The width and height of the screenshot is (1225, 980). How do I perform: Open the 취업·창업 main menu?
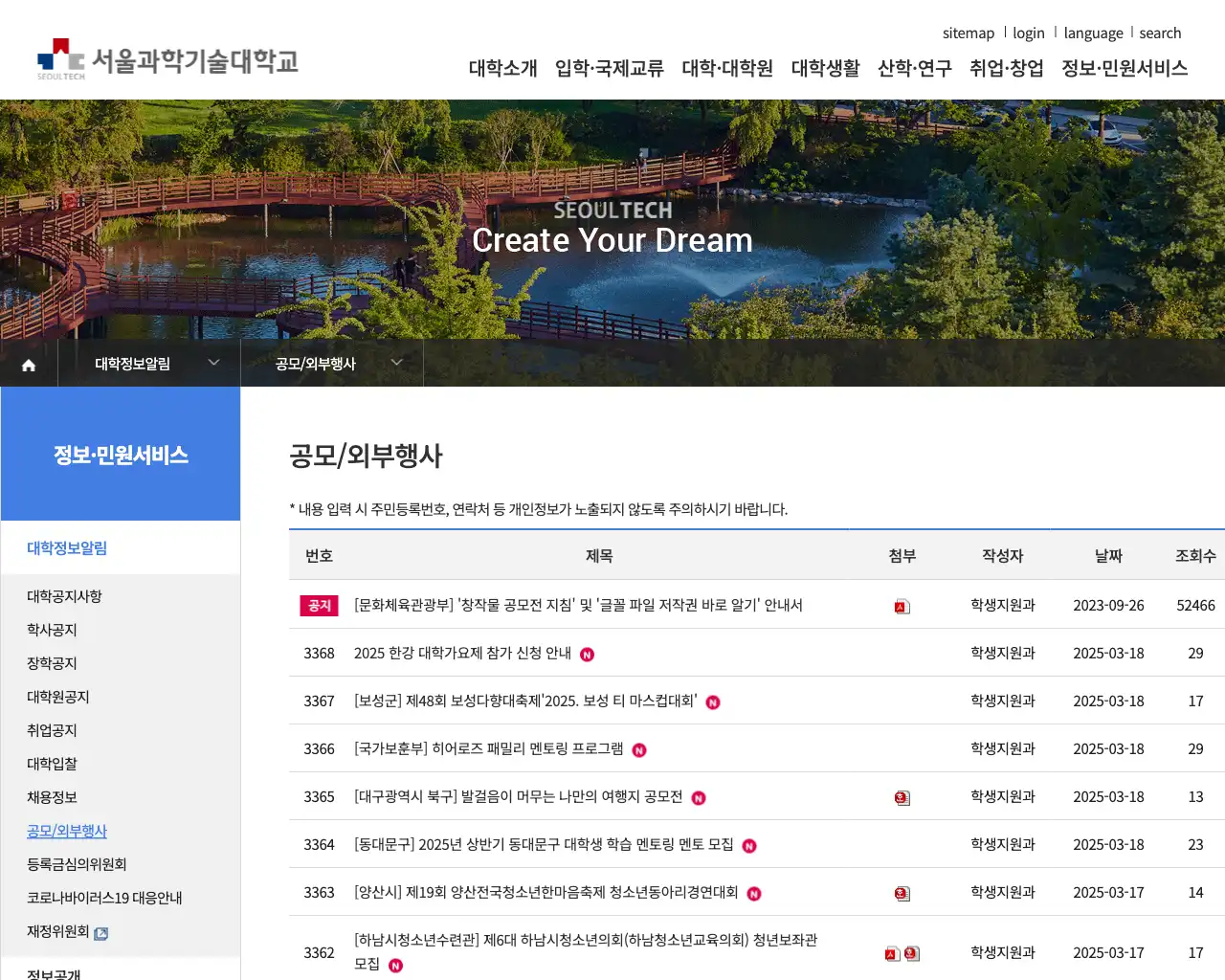(1007, 68)
